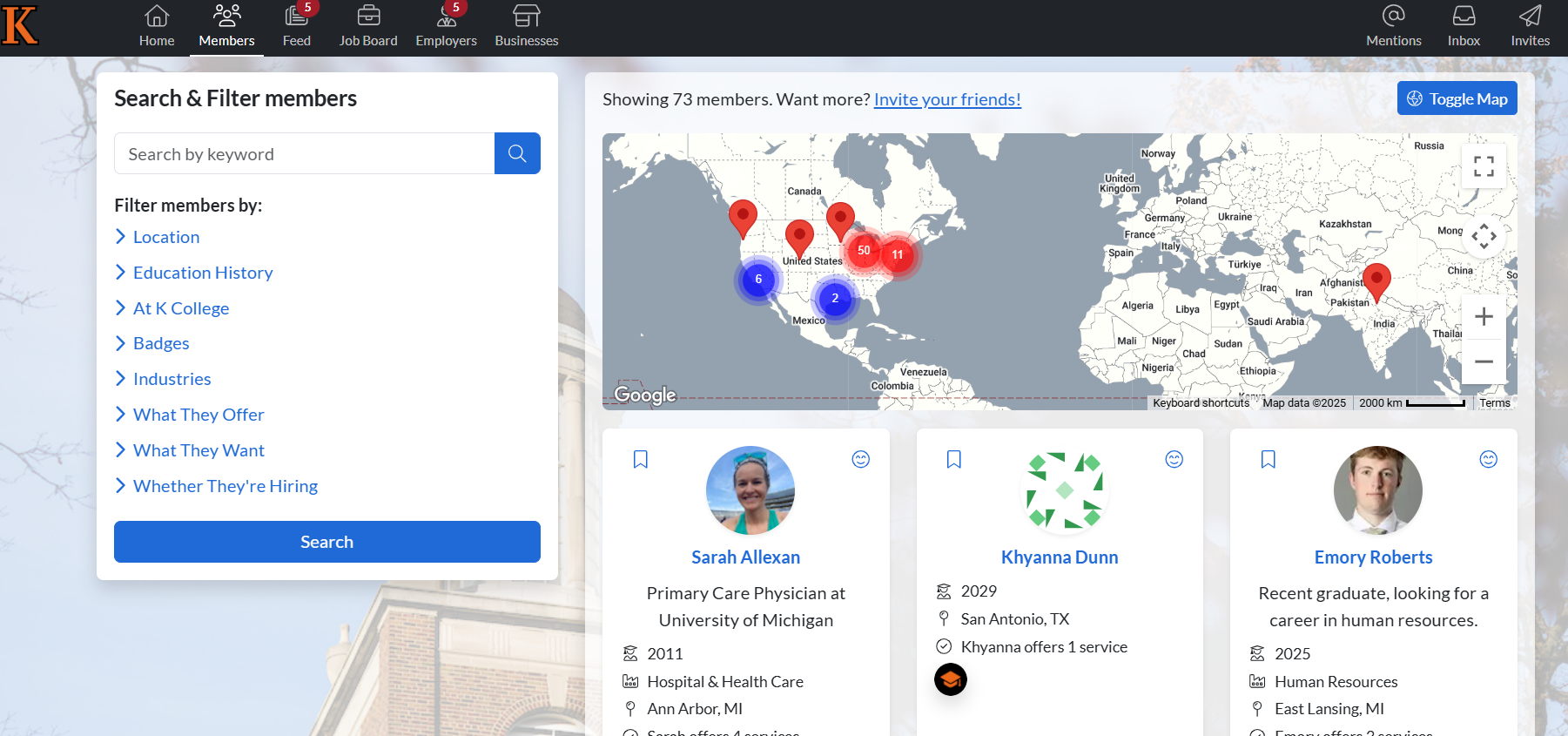Open the Inbox

pyautogui.click(x=1464, y=27)
